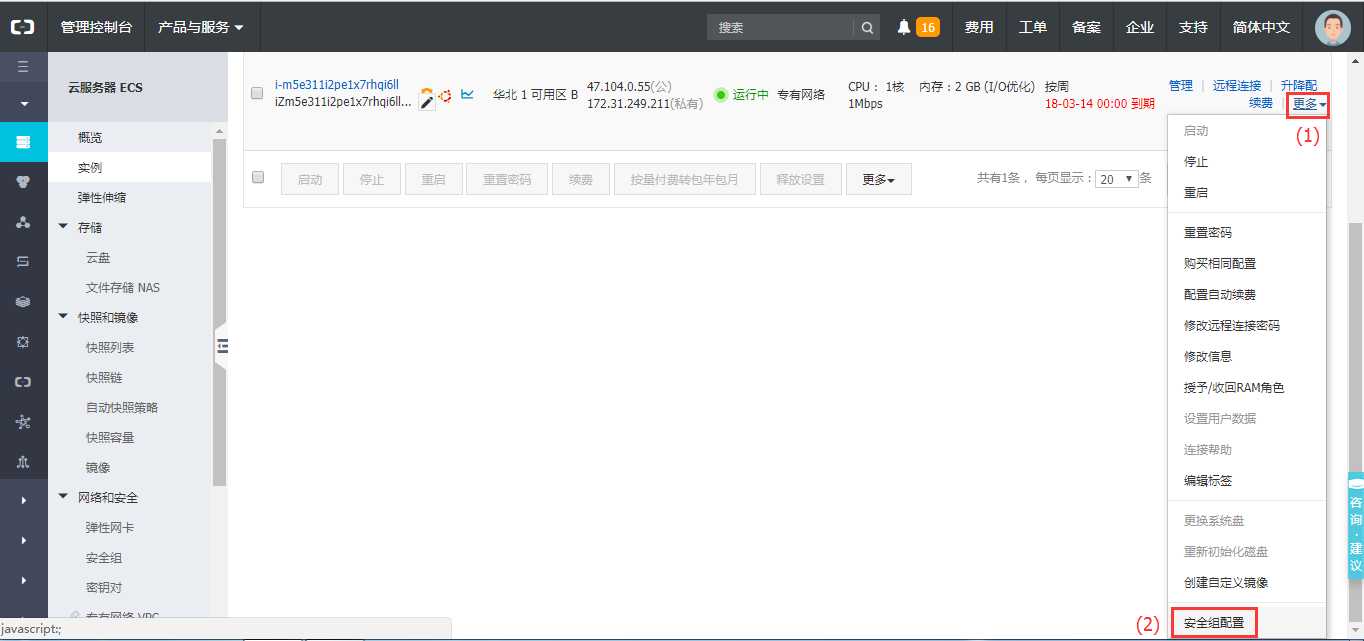Open the user avatar profile menu
This screenshot has width=1364, height=641.
click(1332, 27)
